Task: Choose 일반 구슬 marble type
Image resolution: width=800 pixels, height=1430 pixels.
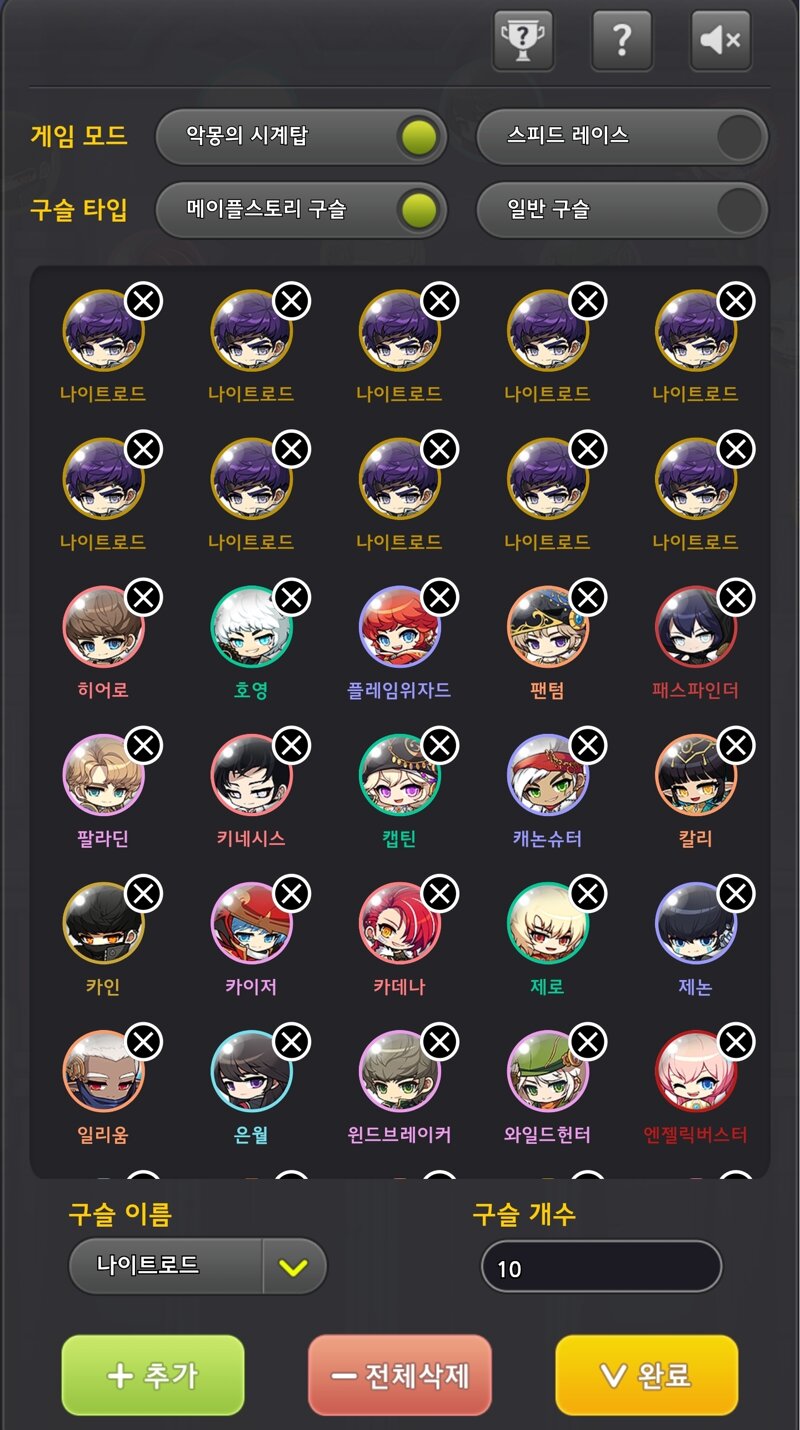Action: [x=622, y=210]
